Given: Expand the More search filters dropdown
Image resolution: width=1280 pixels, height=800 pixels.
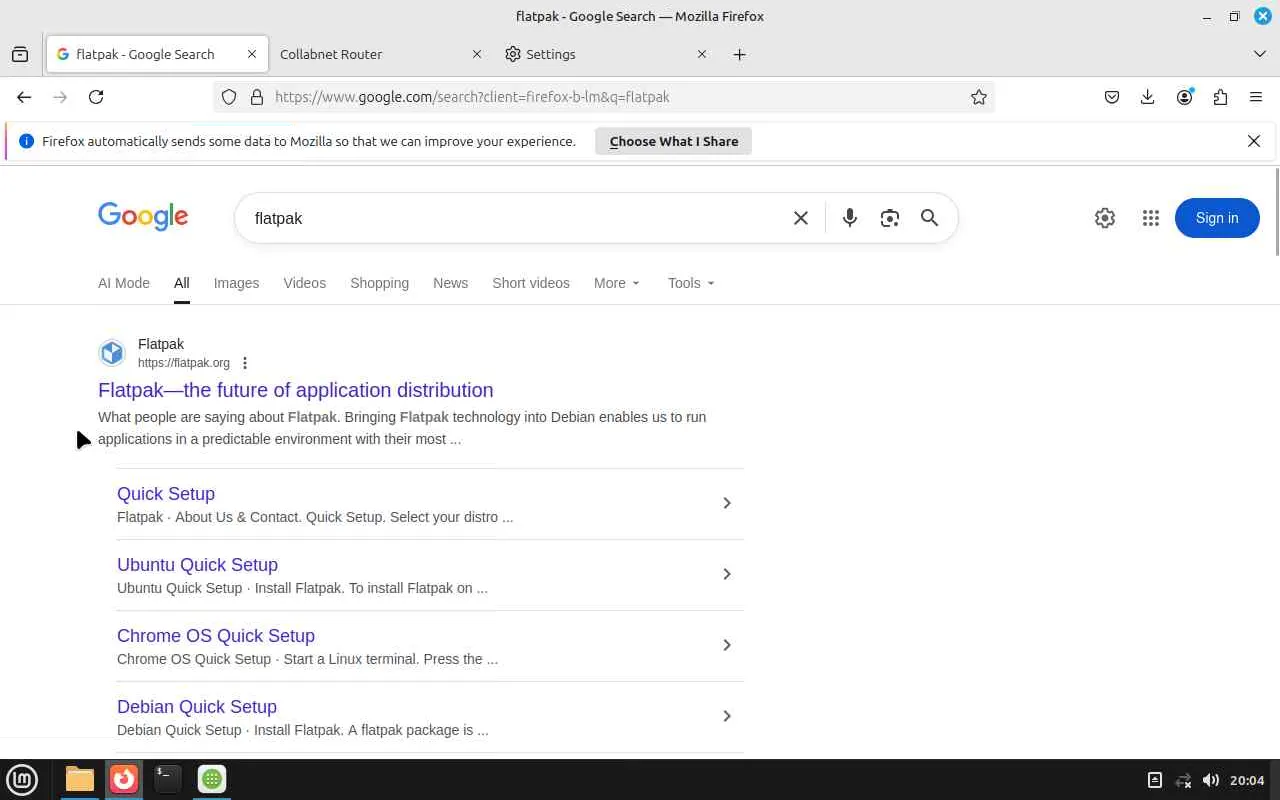Looking at the screenshot, I should point(616,283).
